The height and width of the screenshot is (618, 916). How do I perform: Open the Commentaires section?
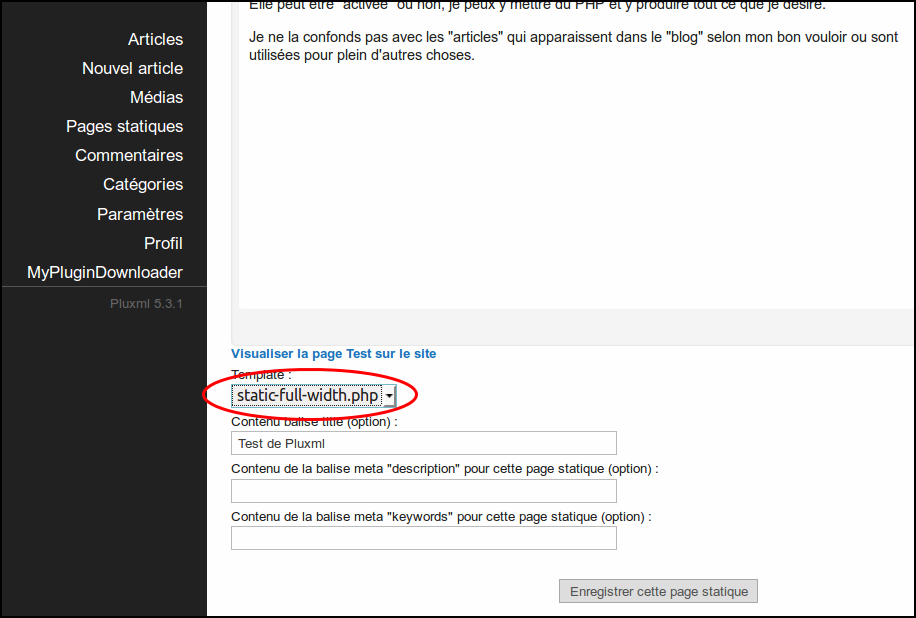click(x=129, y=156)
